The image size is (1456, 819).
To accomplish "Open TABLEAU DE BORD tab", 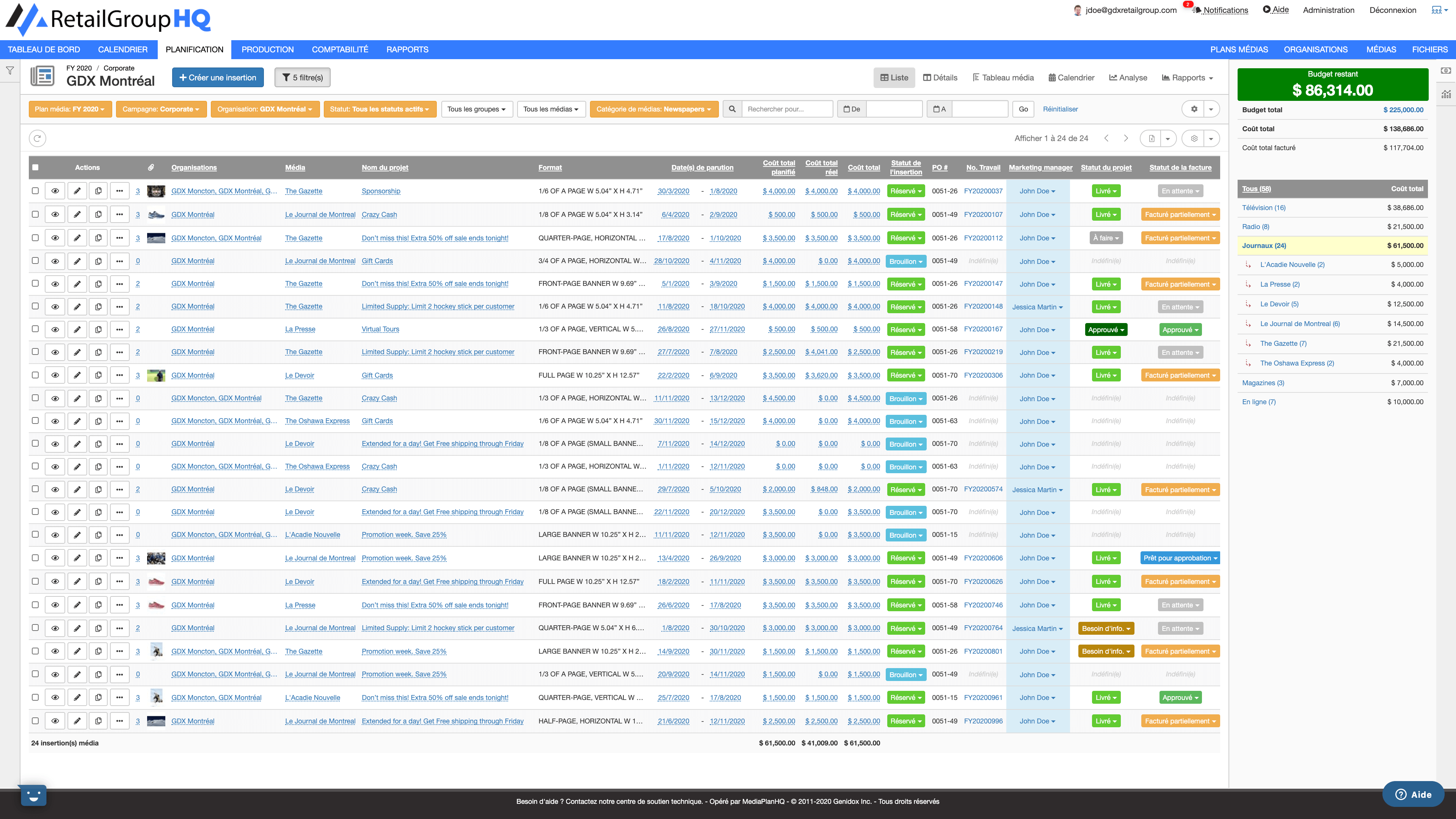I will click(x=44, y=50).
